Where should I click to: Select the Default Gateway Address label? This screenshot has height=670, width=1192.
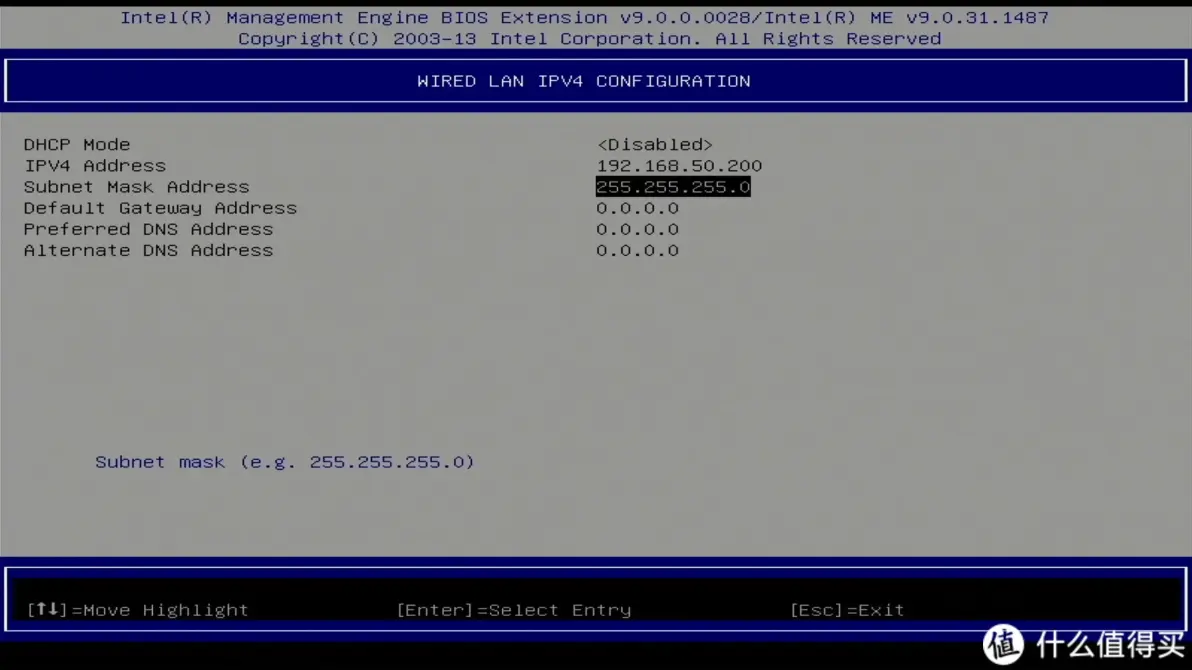tap(160, 208)
